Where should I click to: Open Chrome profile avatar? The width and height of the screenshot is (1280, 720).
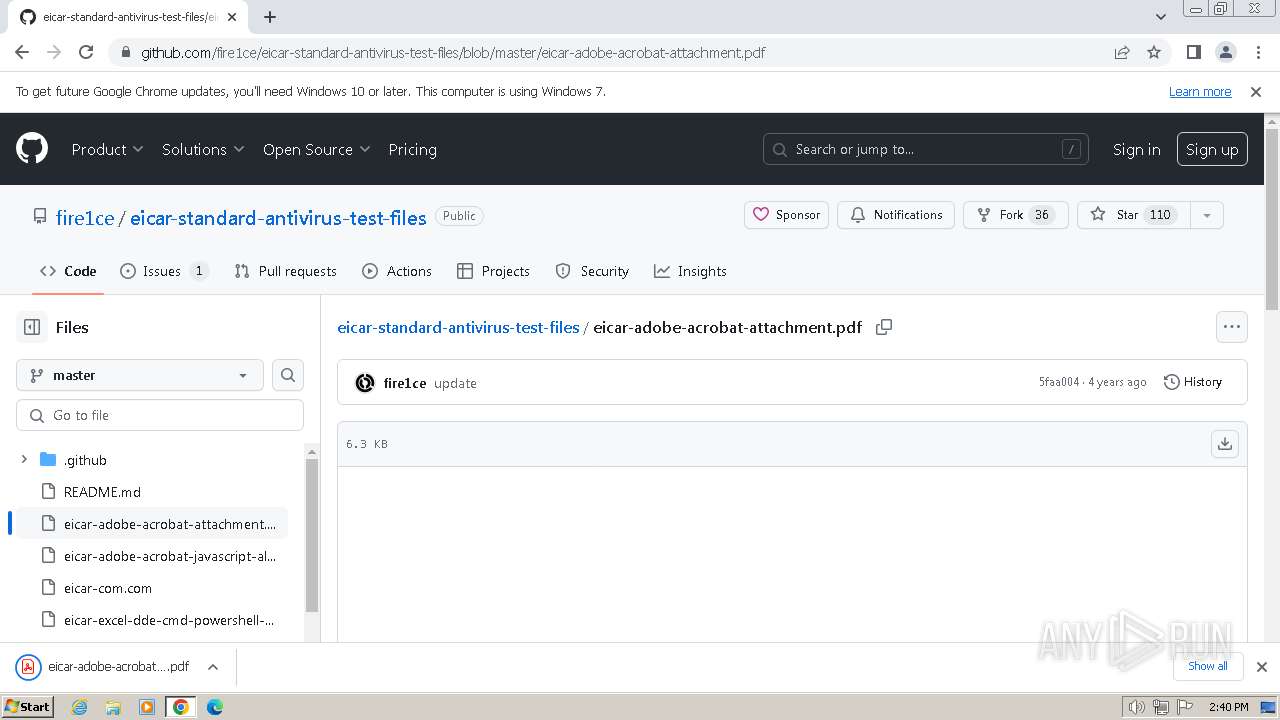1225,53
